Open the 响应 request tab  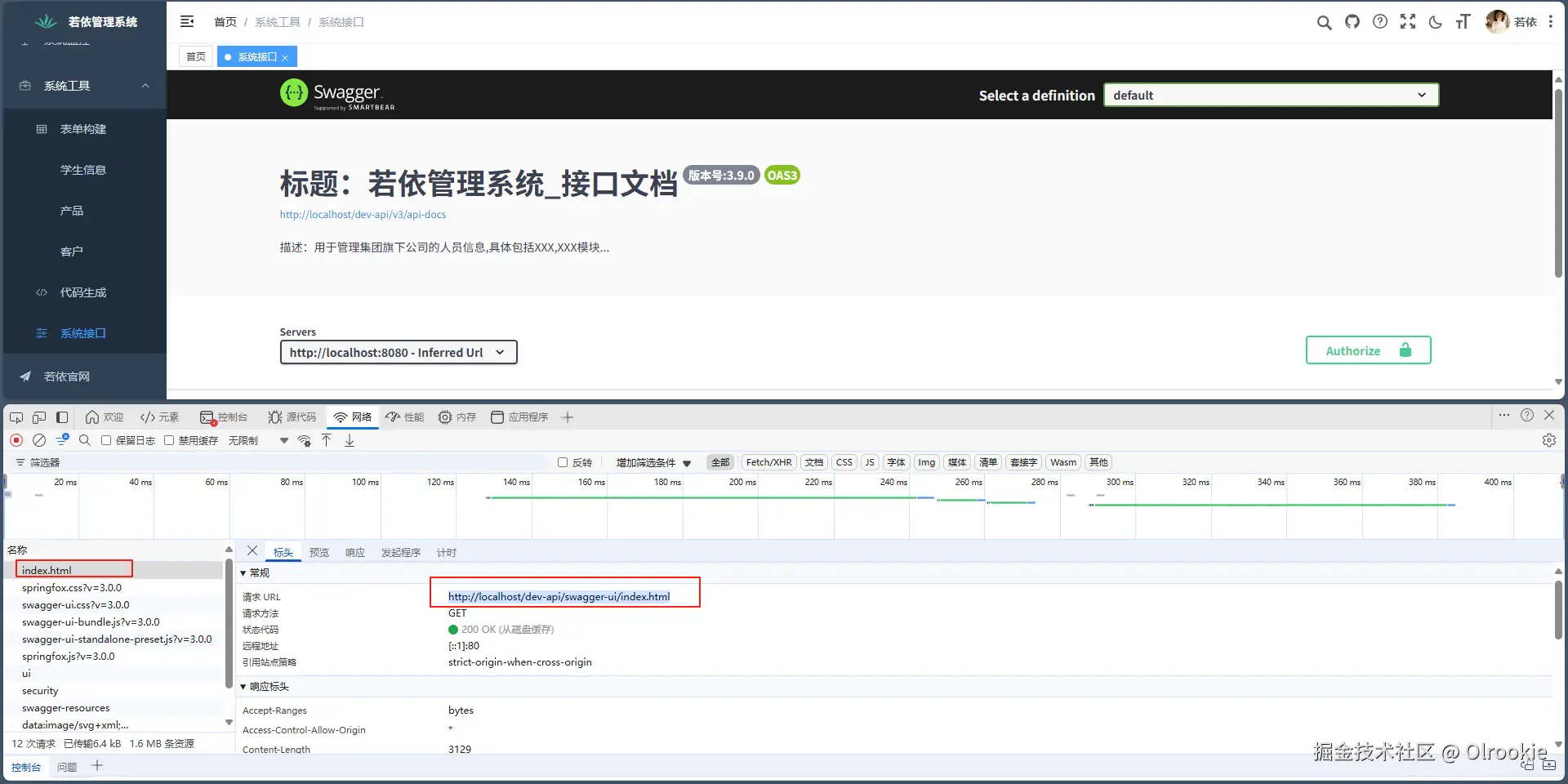coord(355,553)
